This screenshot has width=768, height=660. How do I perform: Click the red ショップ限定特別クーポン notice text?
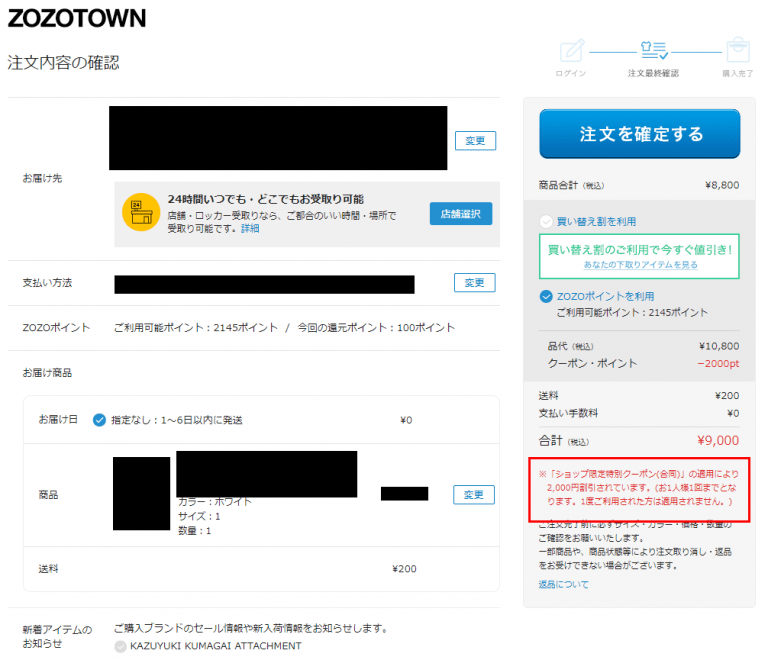coord(639,488)
